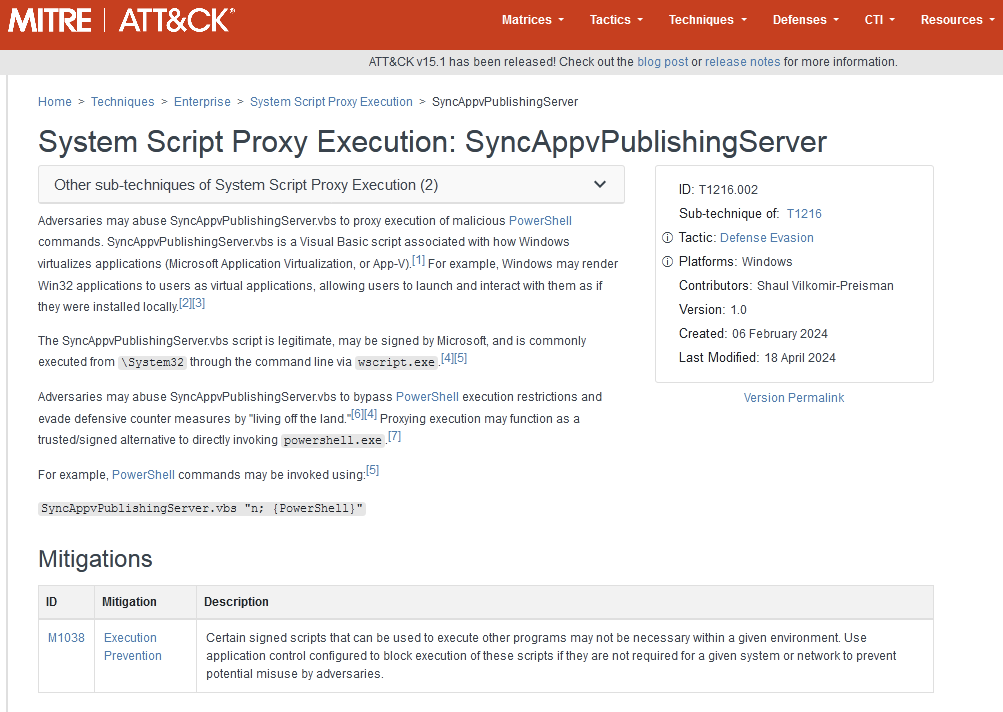The image size is (1003, 712).
Task: Open the release notes link
Action: click(743, 62)
